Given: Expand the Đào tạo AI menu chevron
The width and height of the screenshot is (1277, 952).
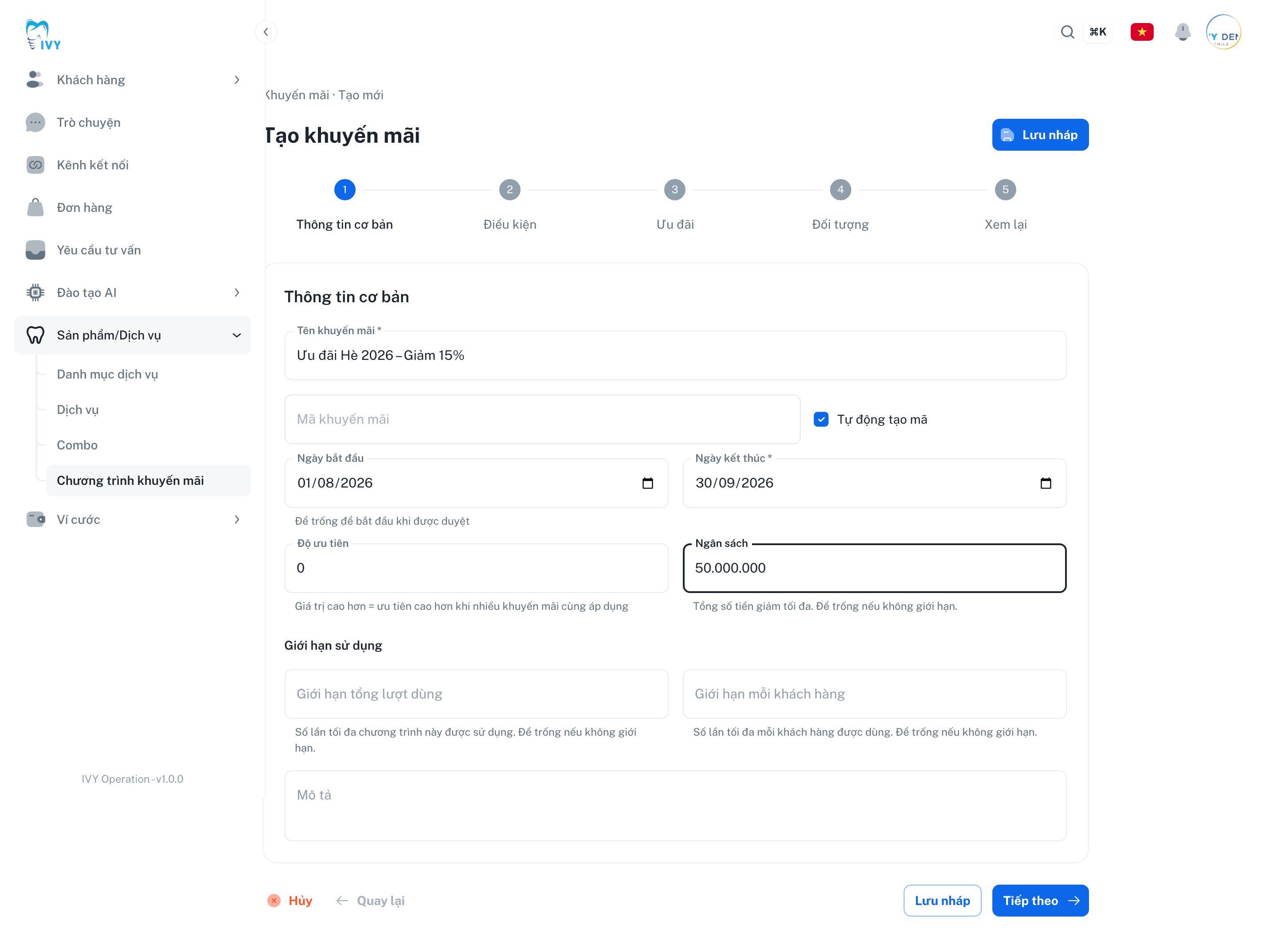Looking at the screenshot, I should [236, 293].
